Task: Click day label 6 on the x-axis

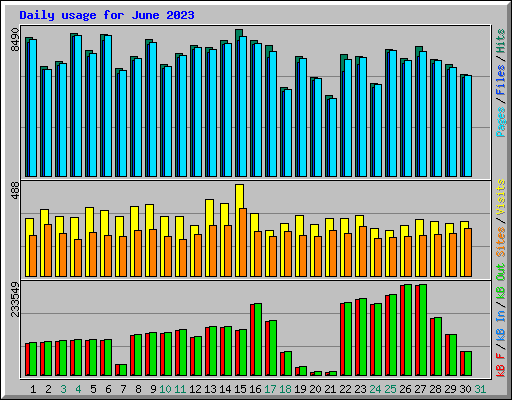Action: tap(108, 389)
